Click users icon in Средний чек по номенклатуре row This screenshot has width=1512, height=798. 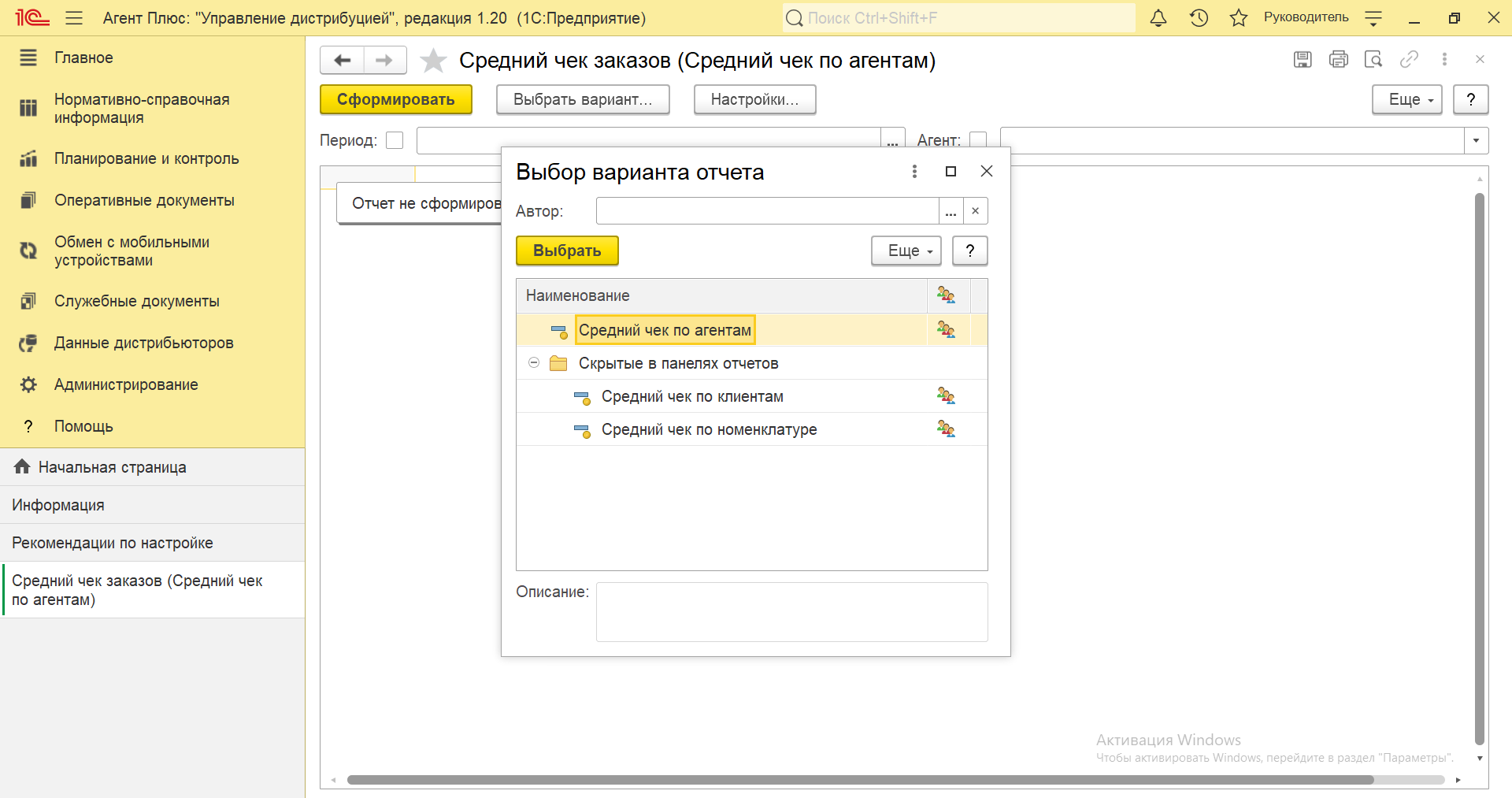[947, 429]
